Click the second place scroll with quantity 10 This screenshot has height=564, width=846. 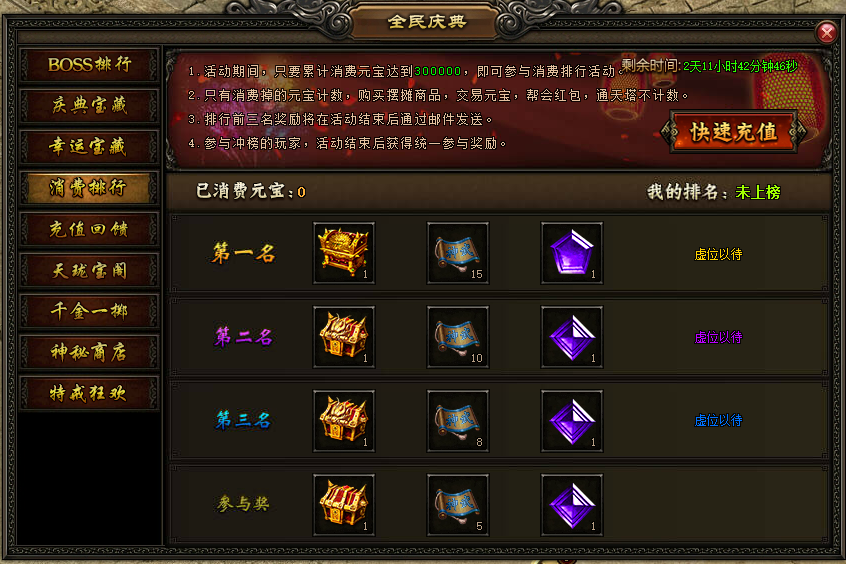click(458, 337)
